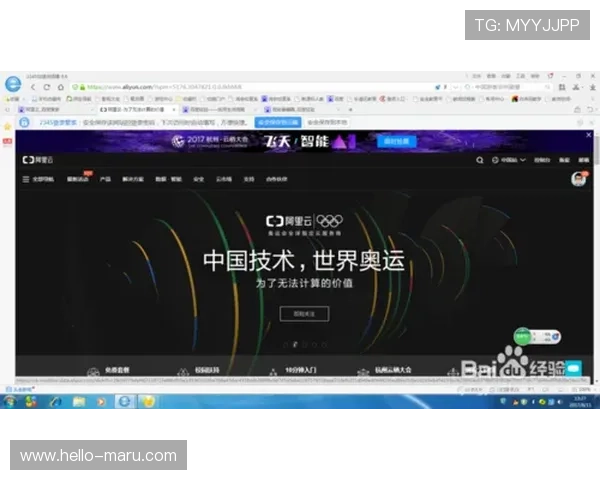Open Internet Explorer from the taskbar
Screen dimensions: 600x480
56,402
